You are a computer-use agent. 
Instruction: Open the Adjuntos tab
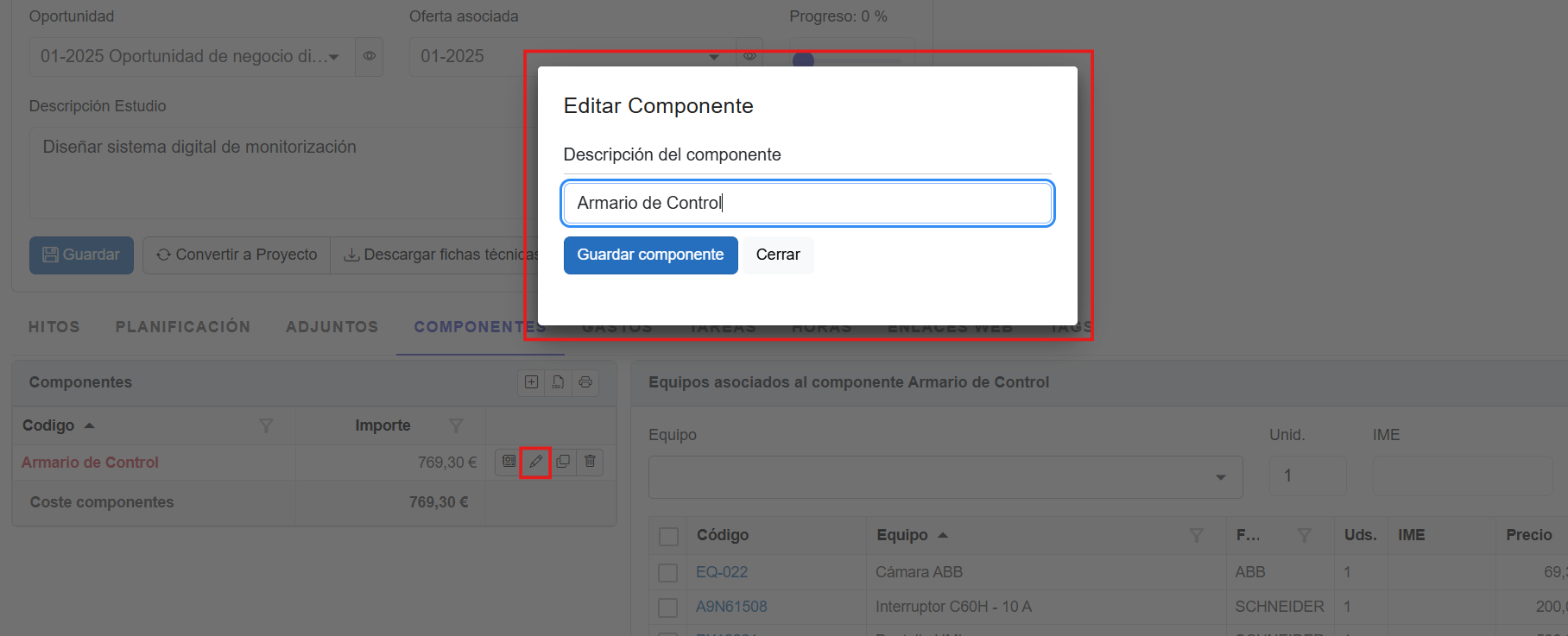pyautogui.click(x=332, y=327)
